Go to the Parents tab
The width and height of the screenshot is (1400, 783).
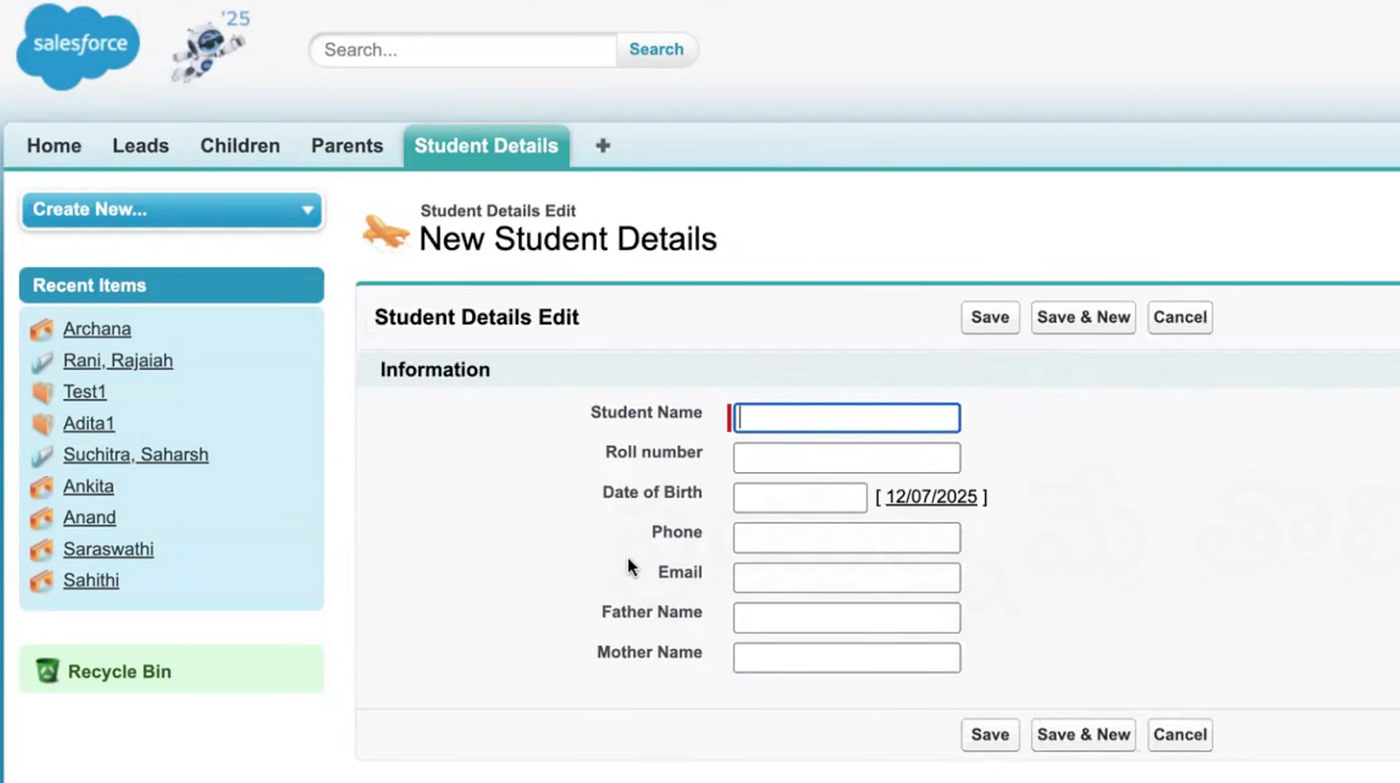coord(347,146)
